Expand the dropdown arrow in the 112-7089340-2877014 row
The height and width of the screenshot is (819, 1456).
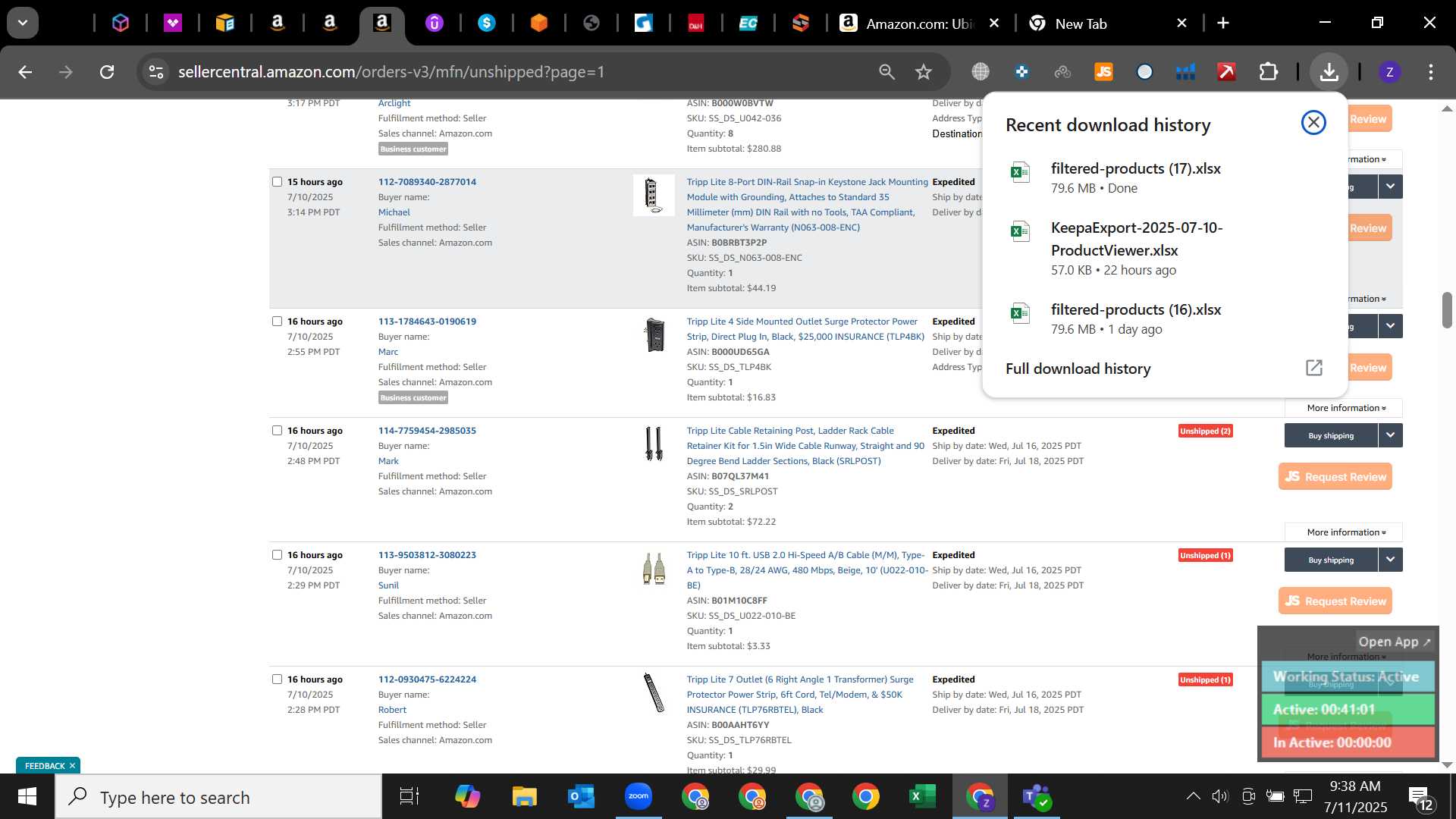pos(1390,187)
